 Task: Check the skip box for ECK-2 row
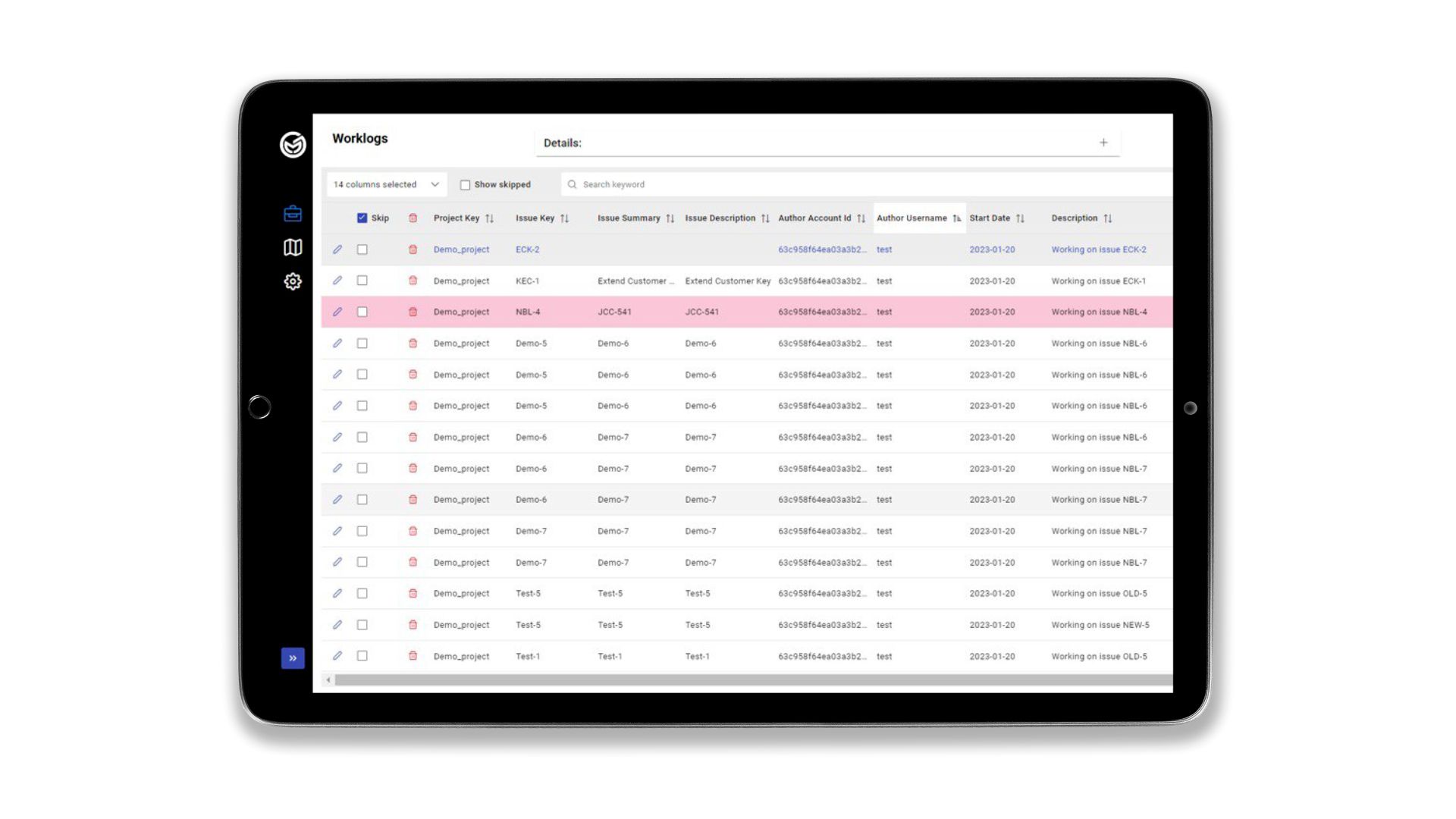click(x=362, y=249)
